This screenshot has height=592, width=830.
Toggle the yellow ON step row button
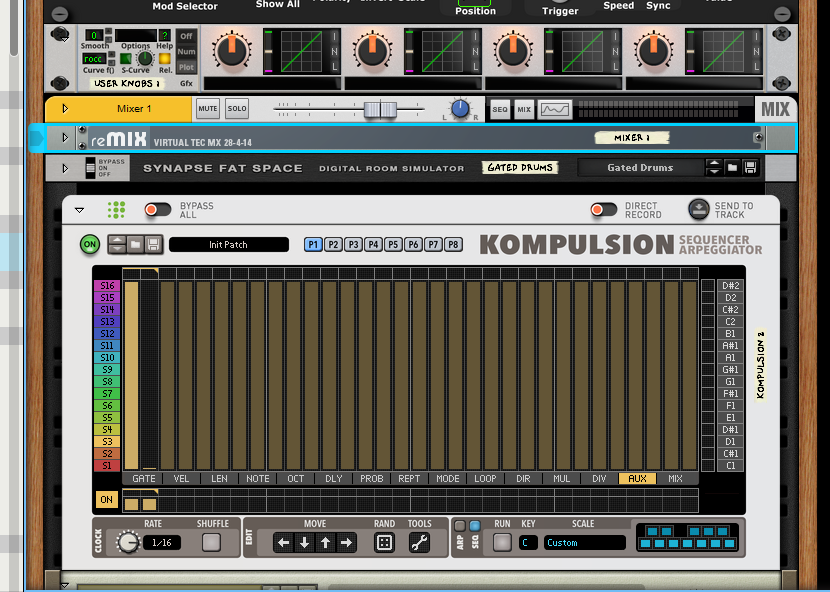pos(106,499)
